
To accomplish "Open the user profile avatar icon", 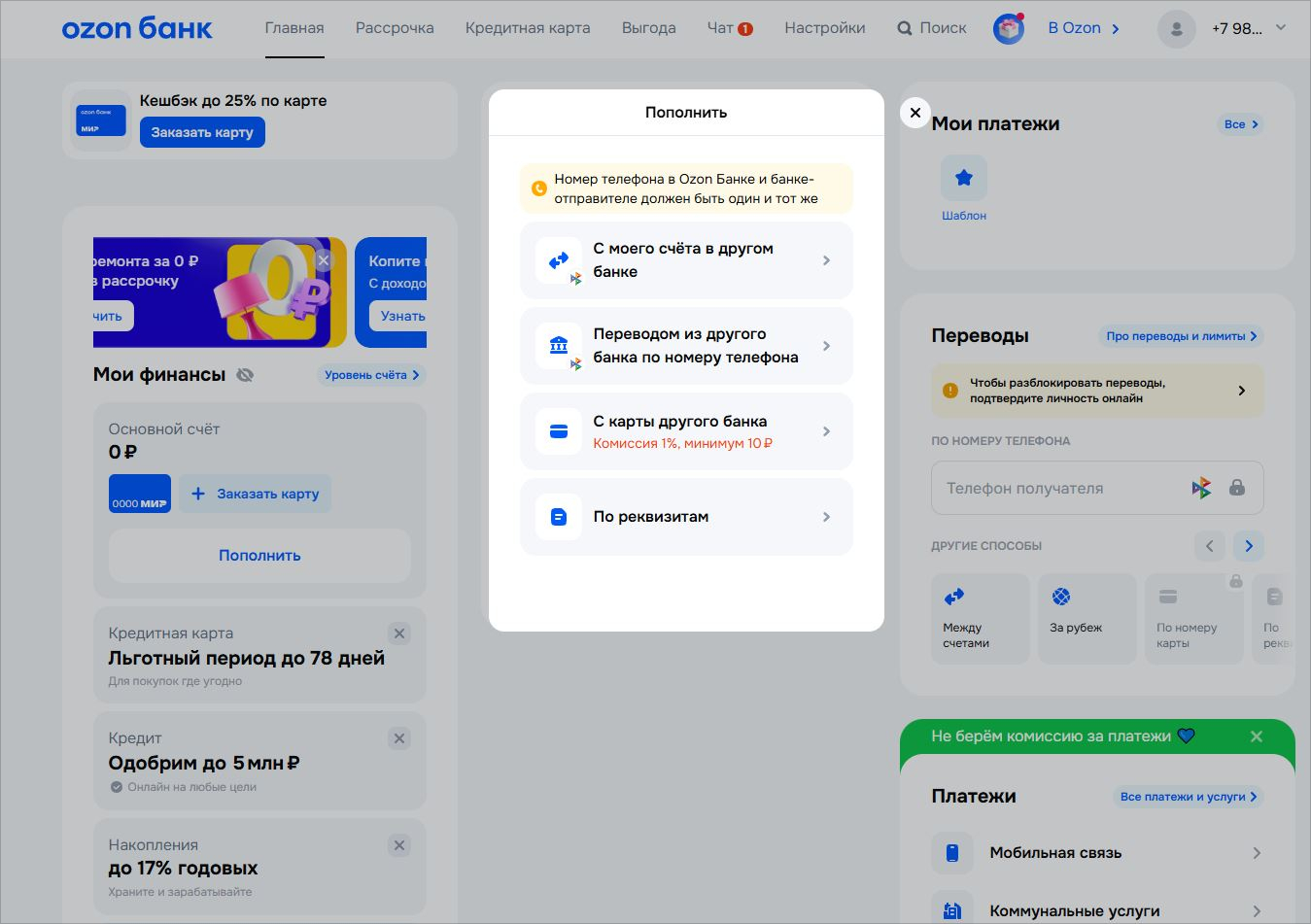I will (x=1176, y=29).
